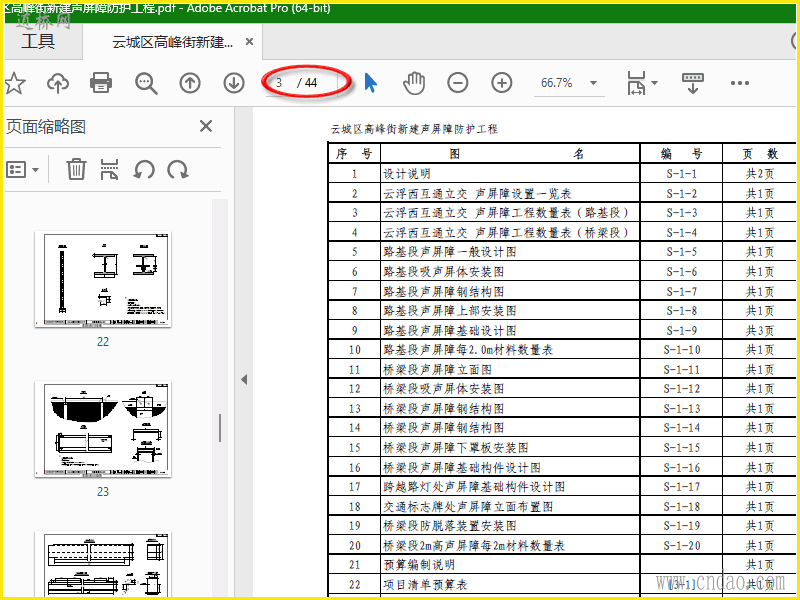Click row 跨越路灯处声屏障基础构件设计图
This screenshot has width=800, height=600.
pyautogui.click(x=562, y=487)
